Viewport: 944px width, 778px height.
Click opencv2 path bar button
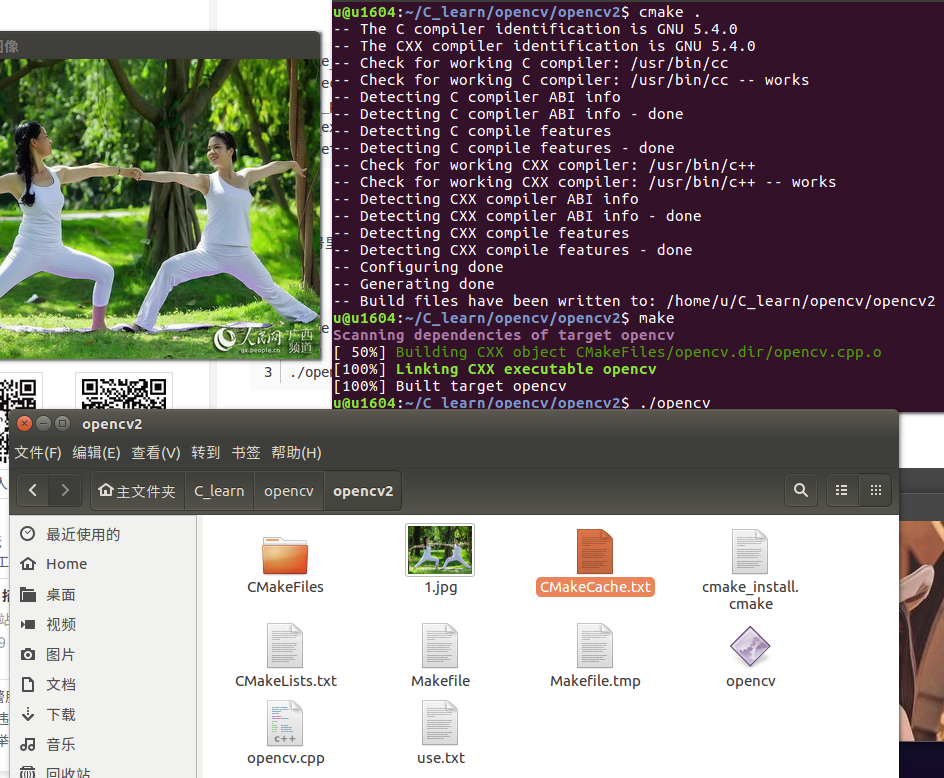click(x=363, y=491)
